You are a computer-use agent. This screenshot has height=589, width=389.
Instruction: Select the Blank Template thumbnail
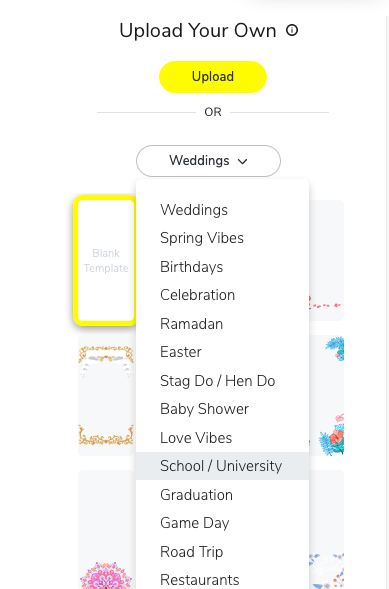106,260
